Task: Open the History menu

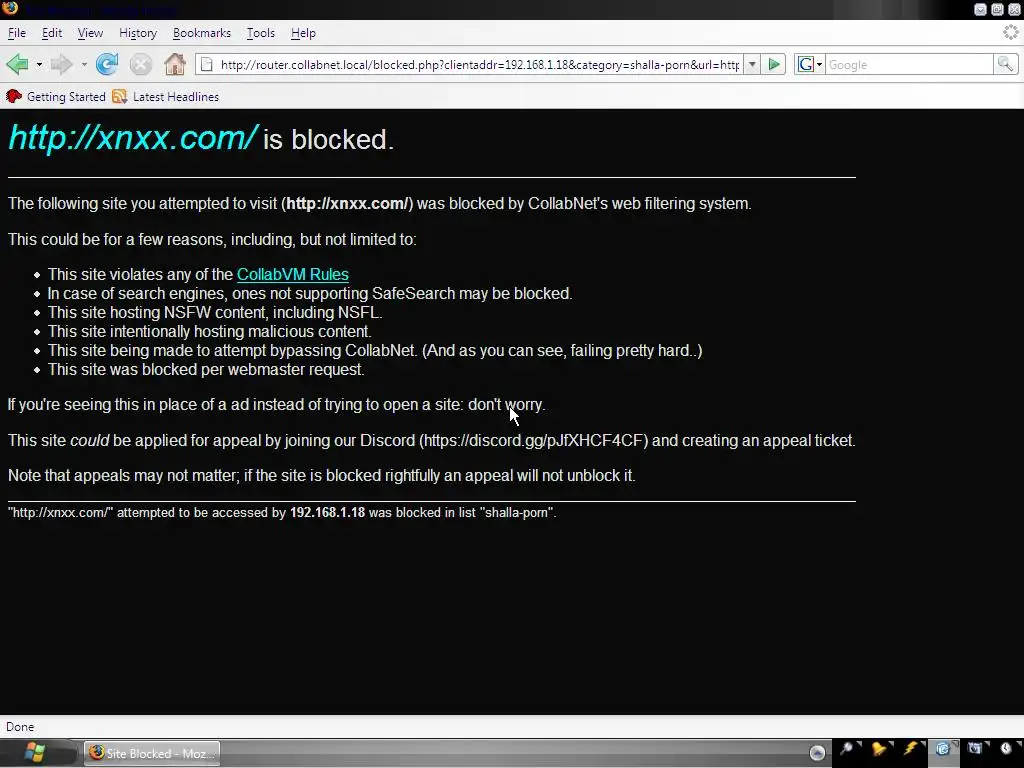Action: pyautogui.click(x=138, y=33)
